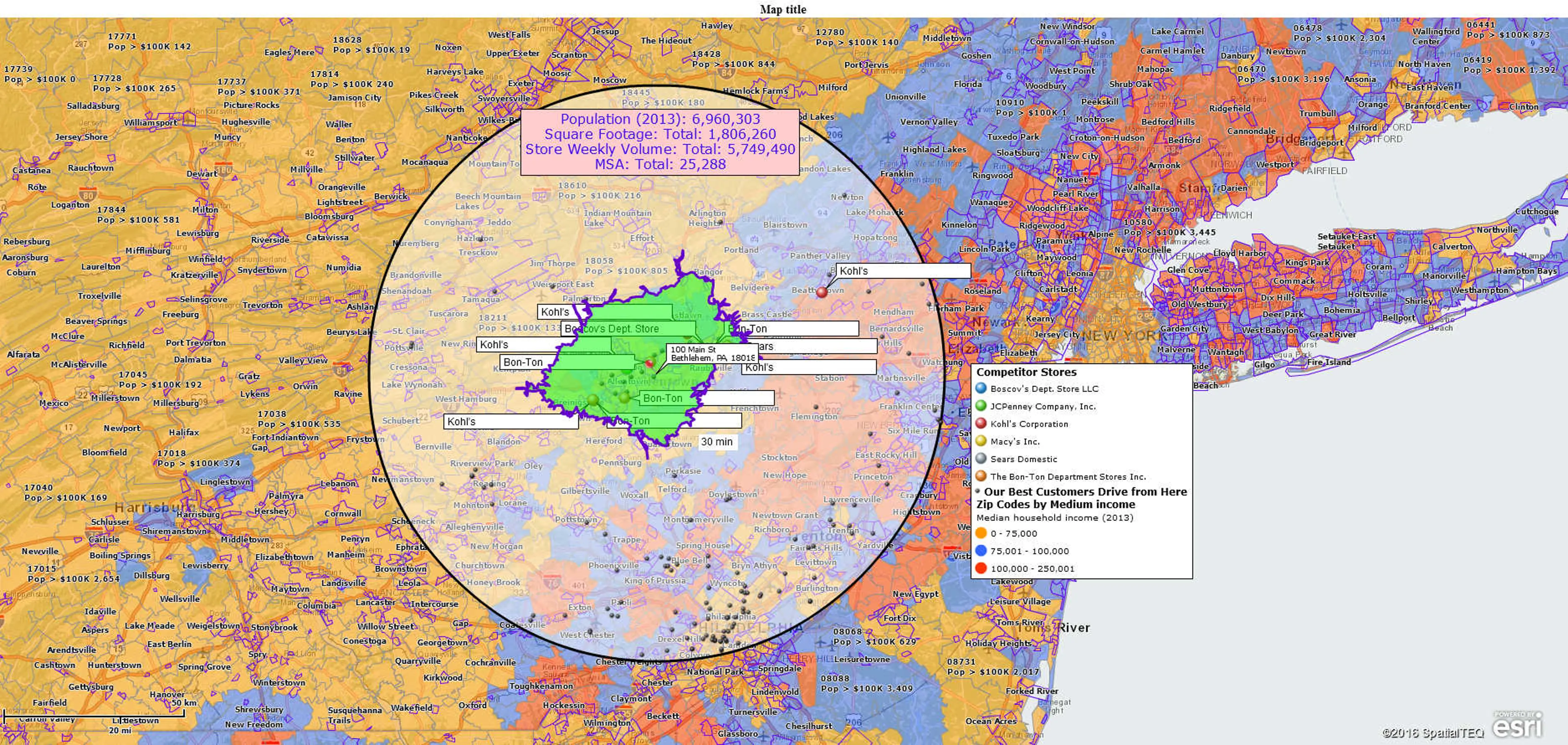Click the zip 12780 Pop > $100K 140 label
This screenshot has height=745, width=1568.
click(x=857, y=37)
